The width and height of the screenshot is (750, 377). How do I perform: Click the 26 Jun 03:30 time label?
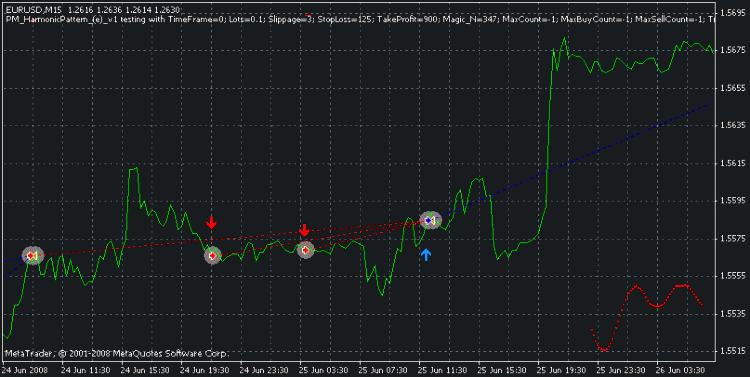pyautogui.click(x=681, y=370)
